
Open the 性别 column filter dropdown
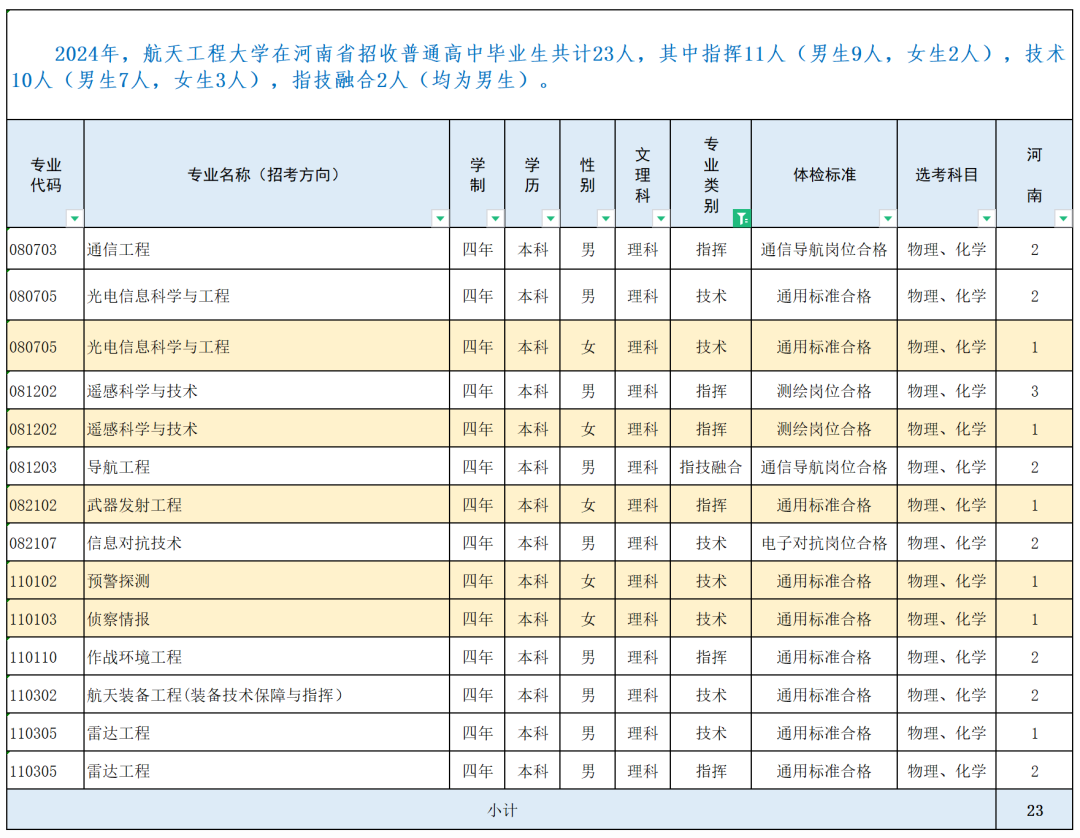coord(605,218)
